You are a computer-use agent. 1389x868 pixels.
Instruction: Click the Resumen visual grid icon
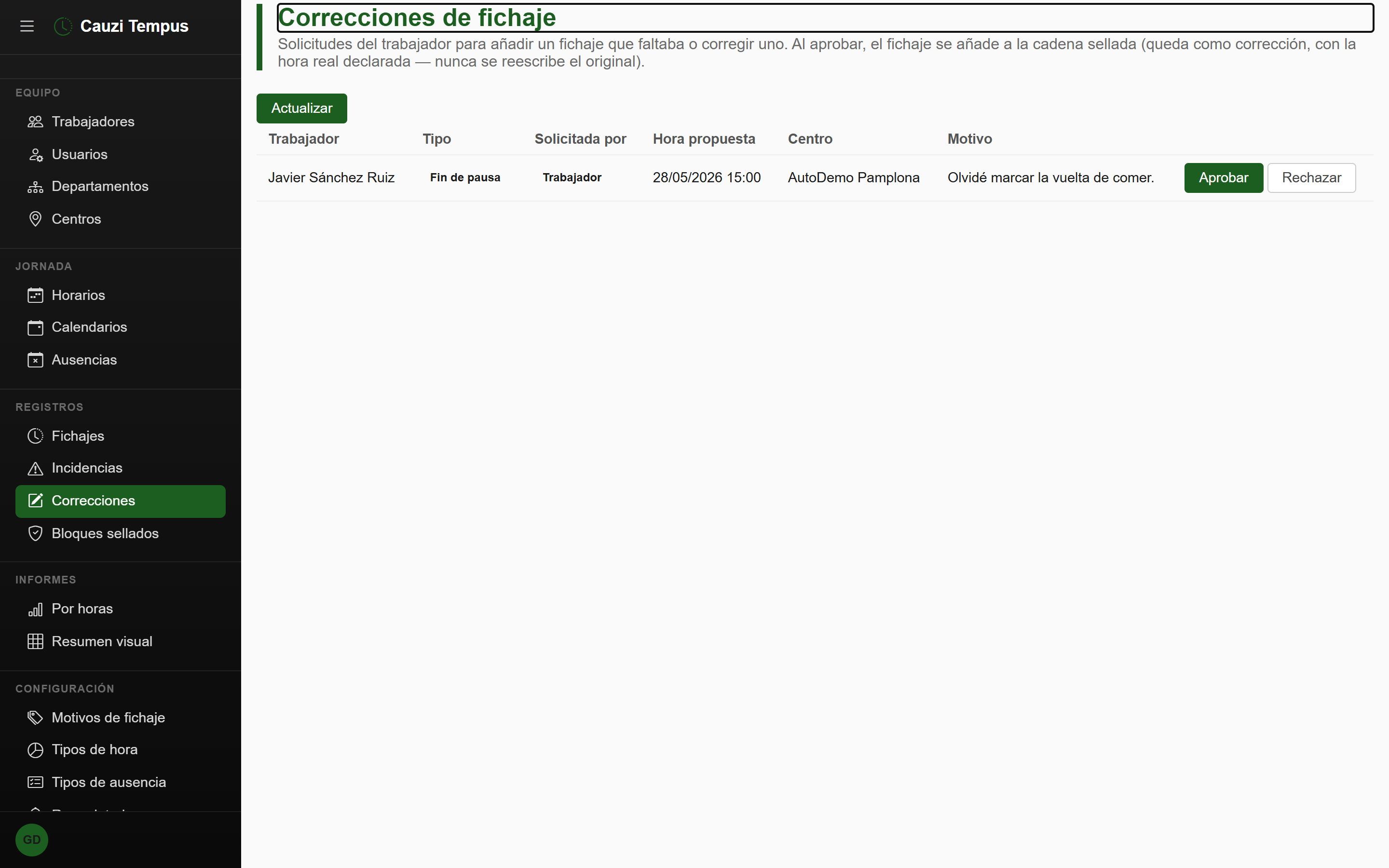pyautogui.click(x=36, y=641)
